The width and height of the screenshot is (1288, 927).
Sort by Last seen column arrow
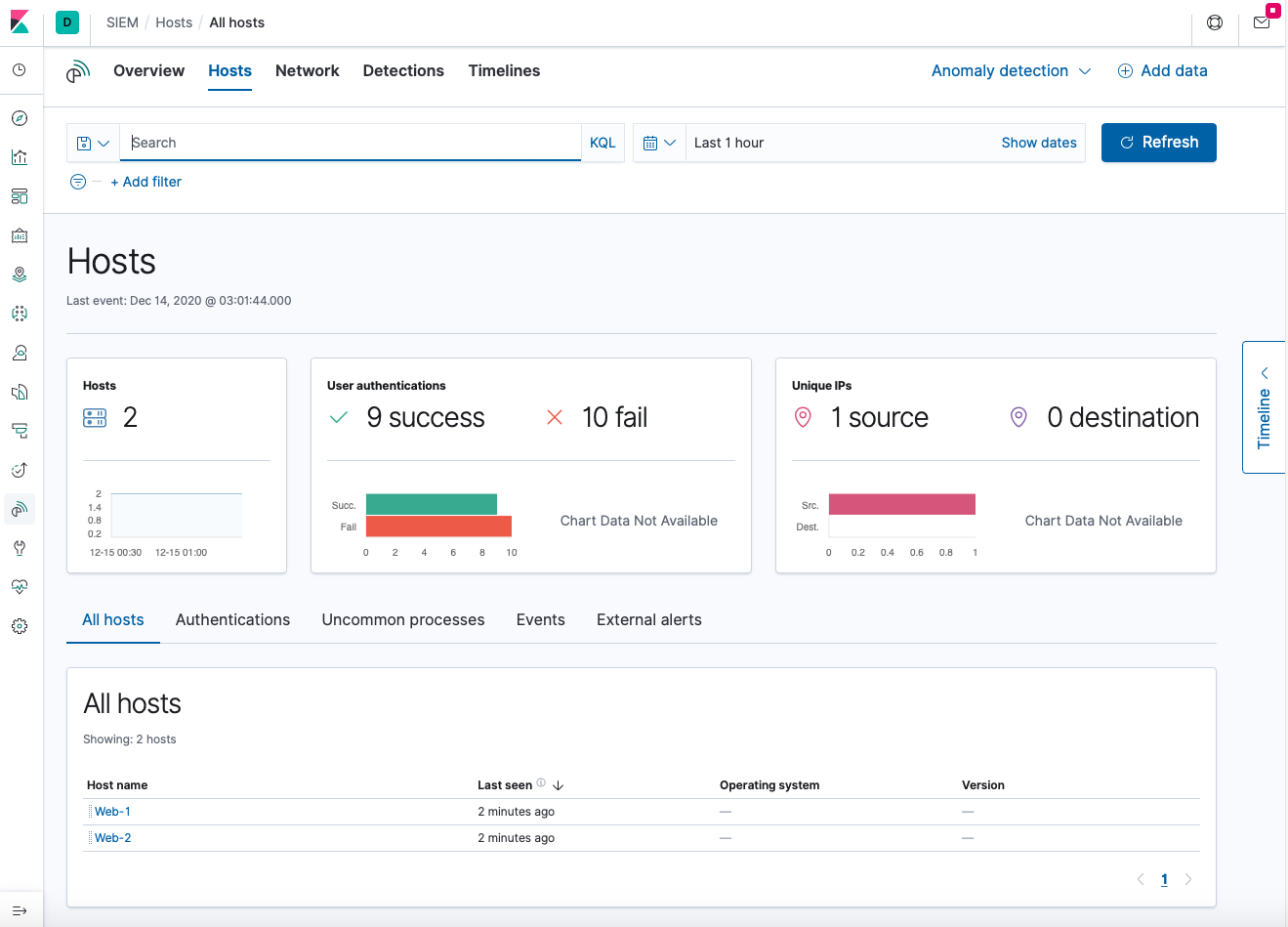(559, 785)
